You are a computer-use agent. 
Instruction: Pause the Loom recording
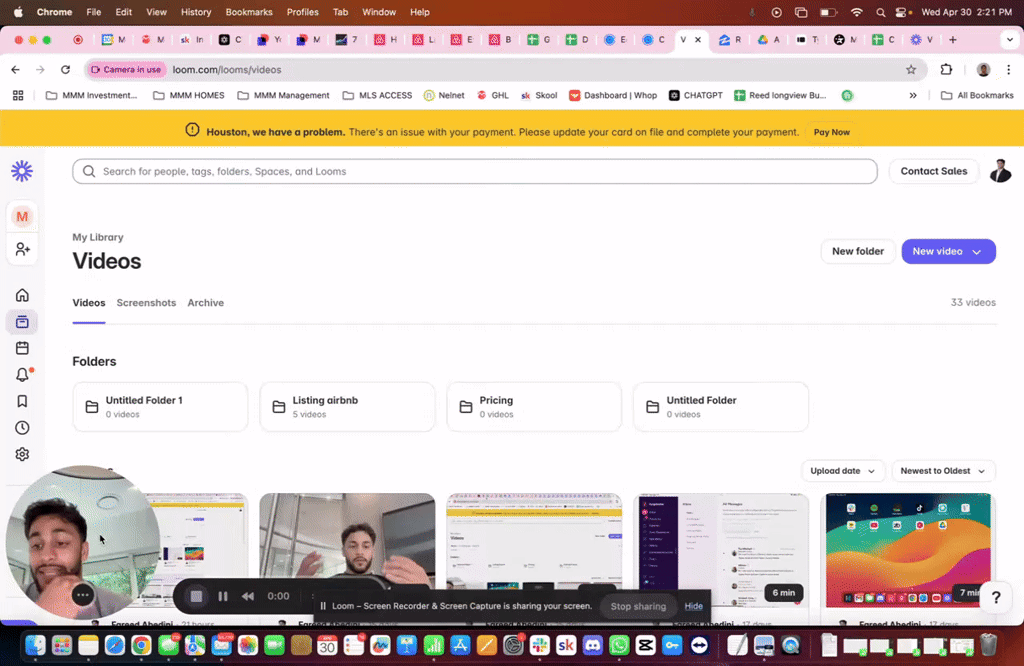point(223,595)
